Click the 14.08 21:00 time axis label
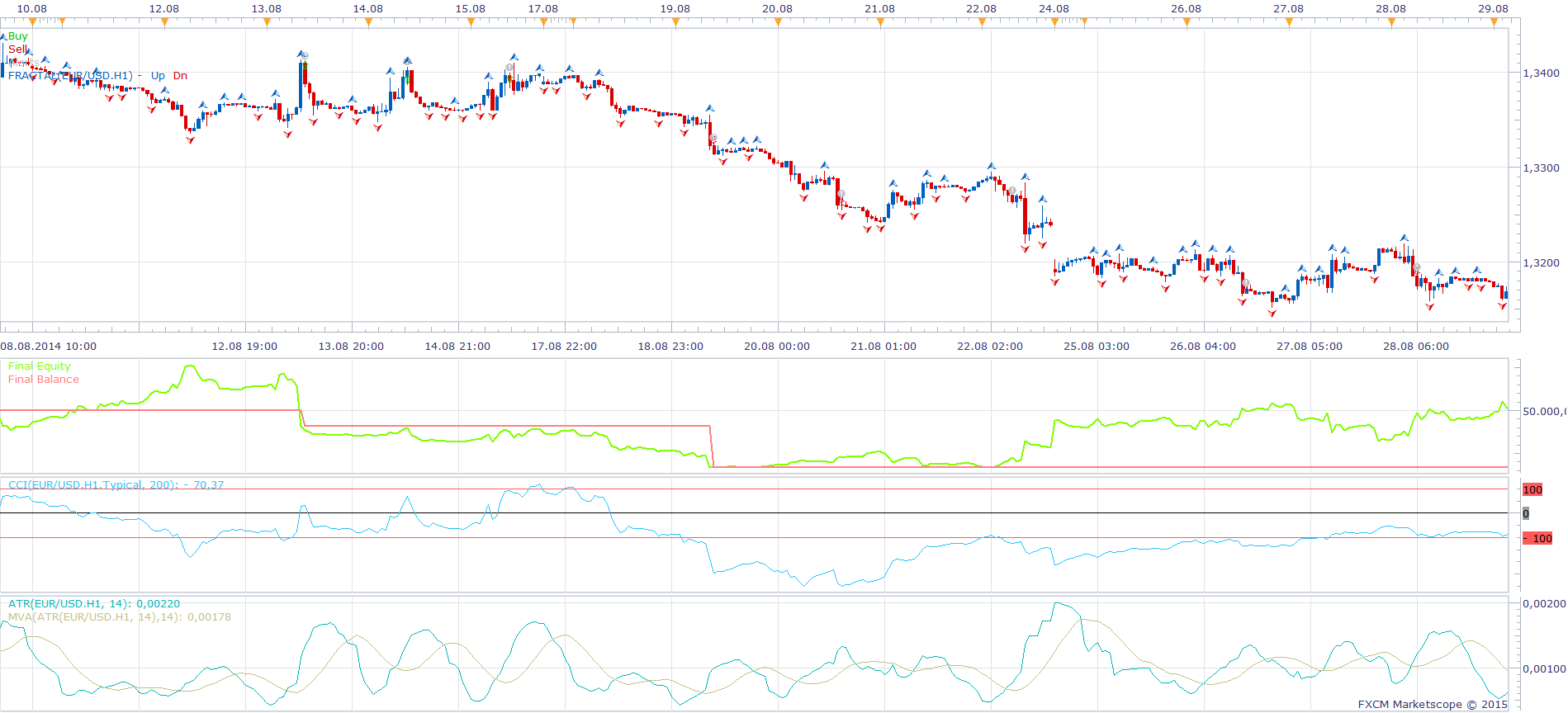 [x=457, y=347]
